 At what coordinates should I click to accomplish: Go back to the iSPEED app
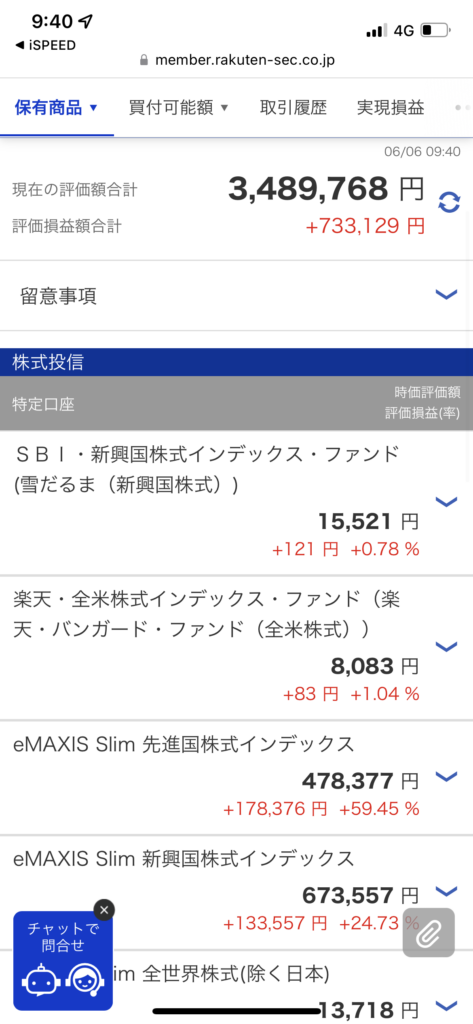click(46, 45)
